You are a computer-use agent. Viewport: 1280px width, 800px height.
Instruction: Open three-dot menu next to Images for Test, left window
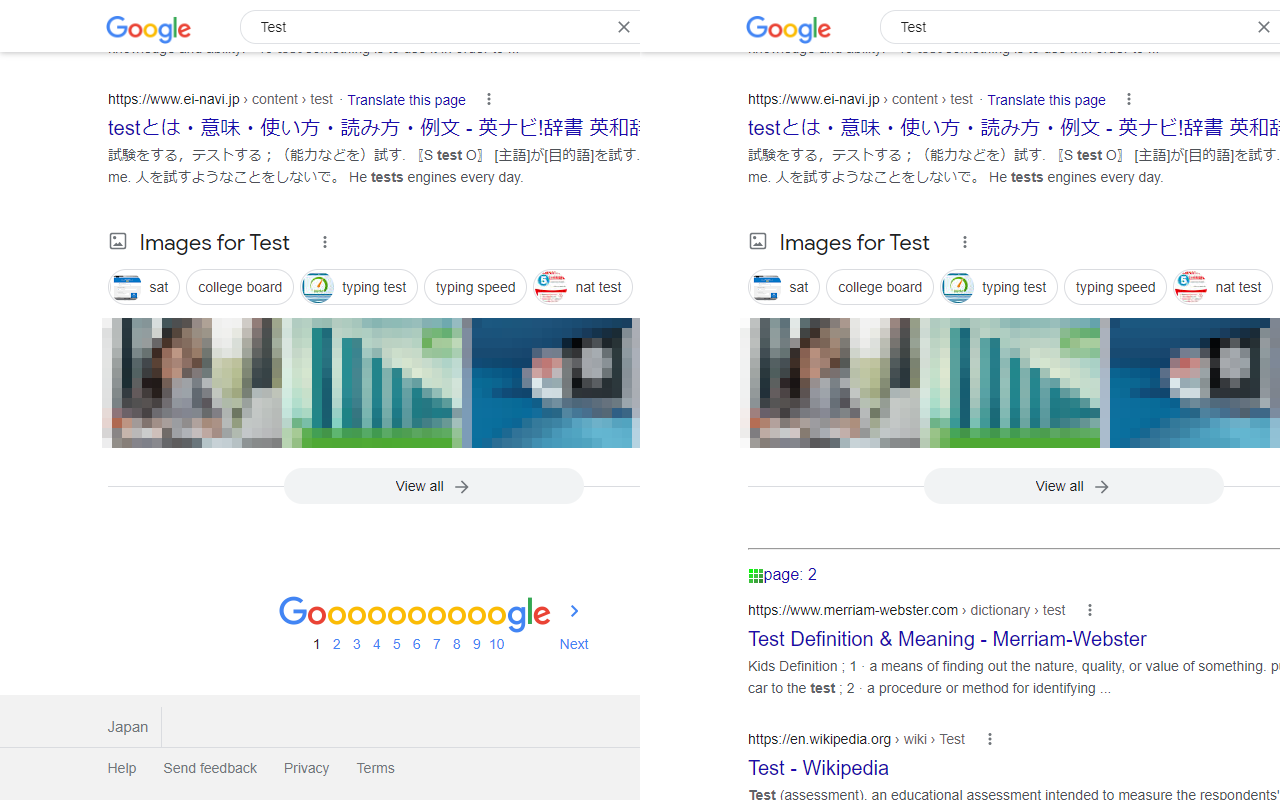point(325,242)
